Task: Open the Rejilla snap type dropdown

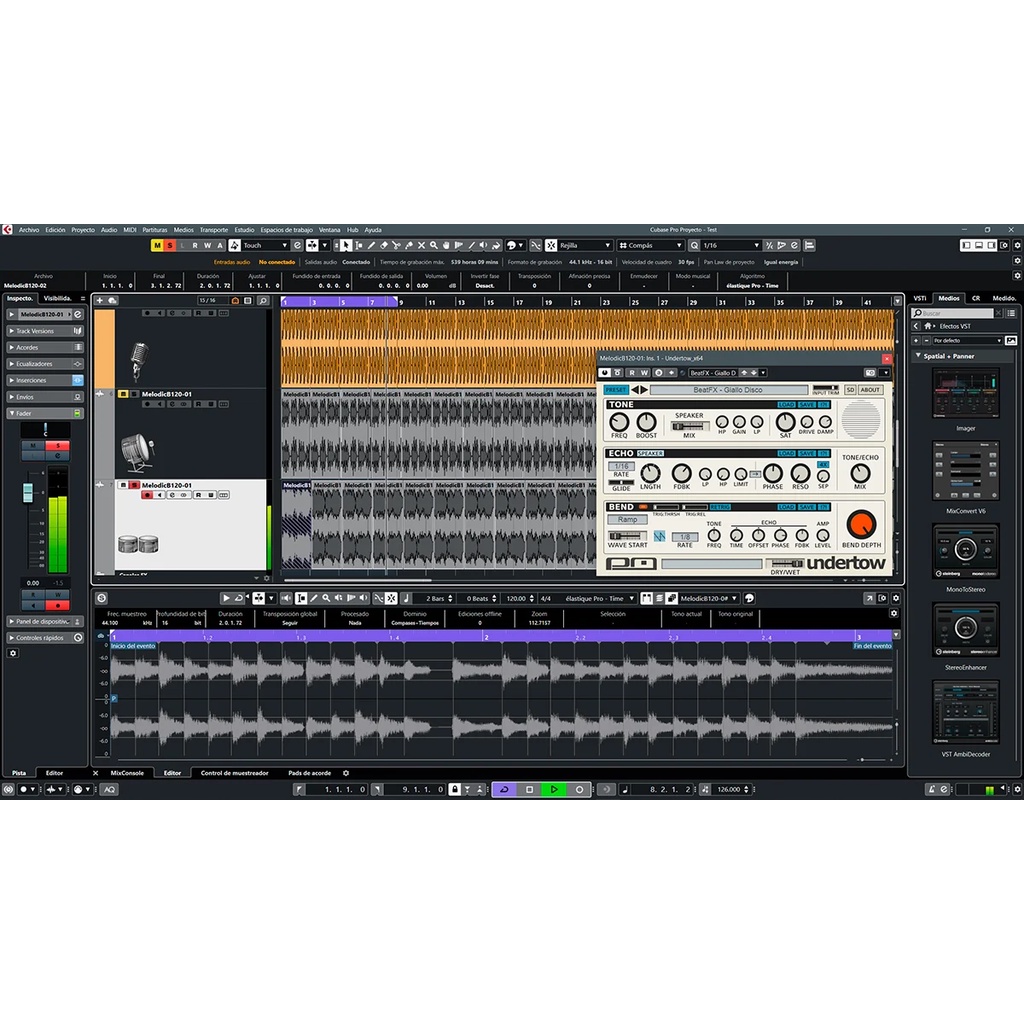Action: (x=585, y=246)
